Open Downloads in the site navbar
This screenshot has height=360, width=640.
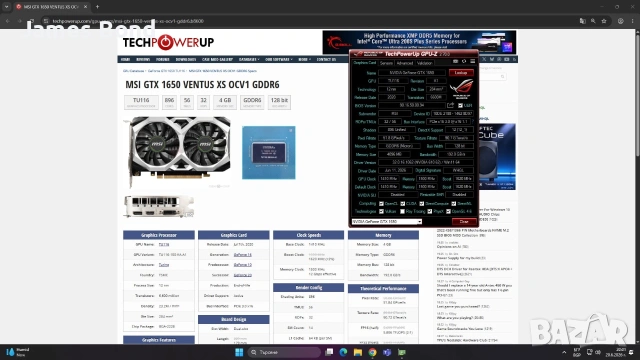pos(186,60)
